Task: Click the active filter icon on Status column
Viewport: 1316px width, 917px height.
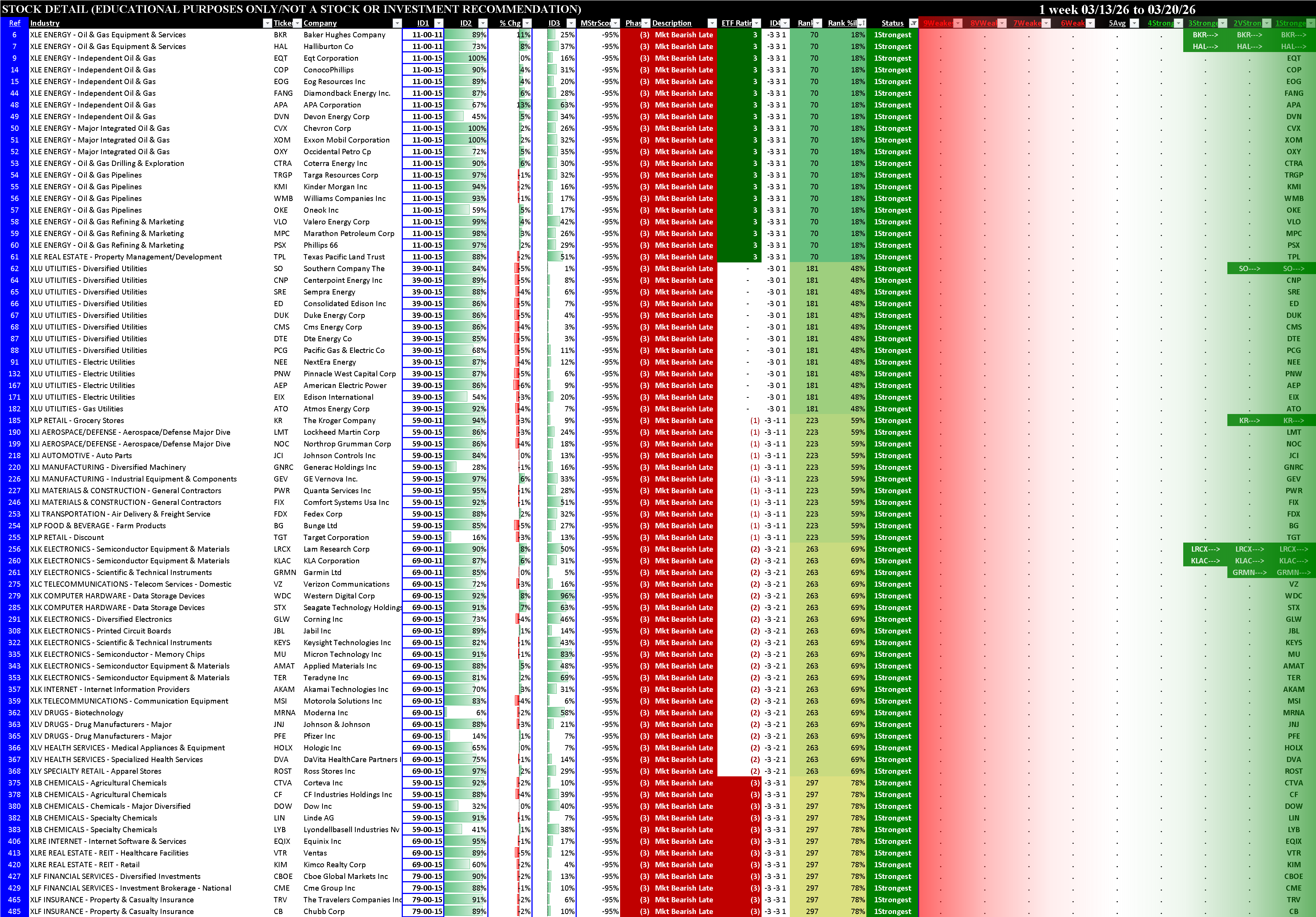Action: 913,23
